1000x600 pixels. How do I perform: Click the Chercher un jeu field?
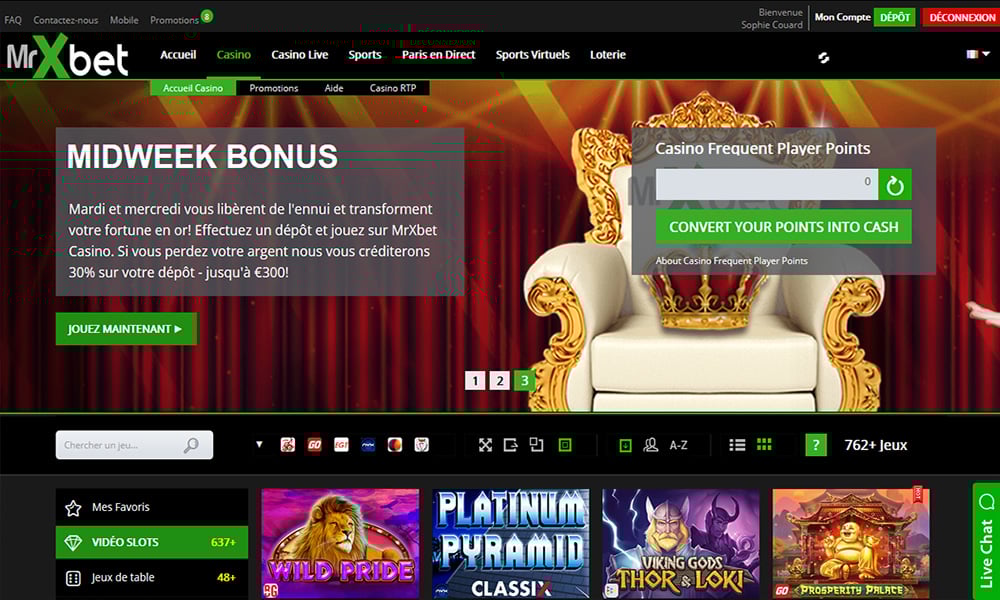coord(135,445)
